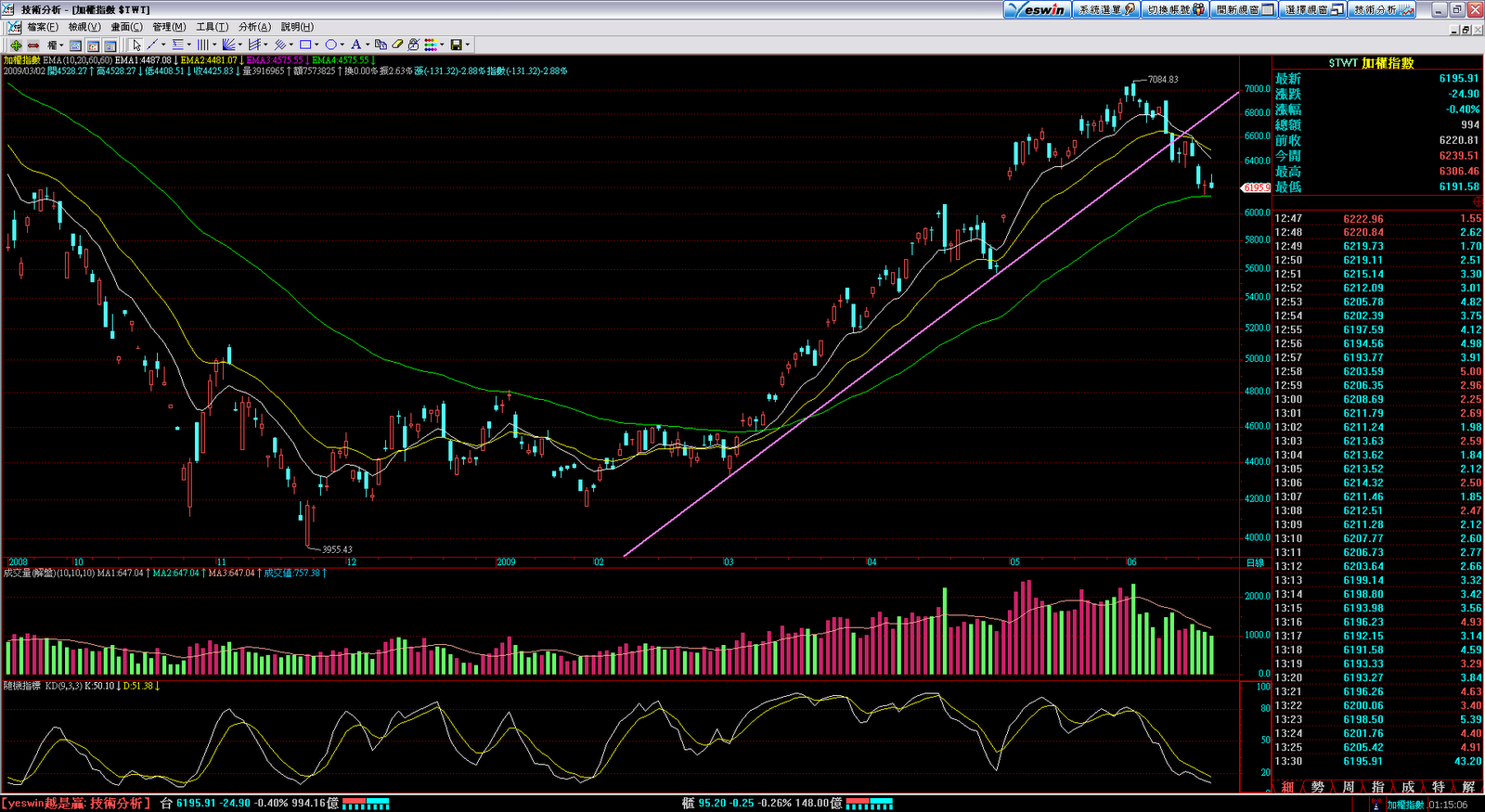Switch to 解 tab at bottom right
This screenshot has height=812, width=1485.
point(1467,787)
